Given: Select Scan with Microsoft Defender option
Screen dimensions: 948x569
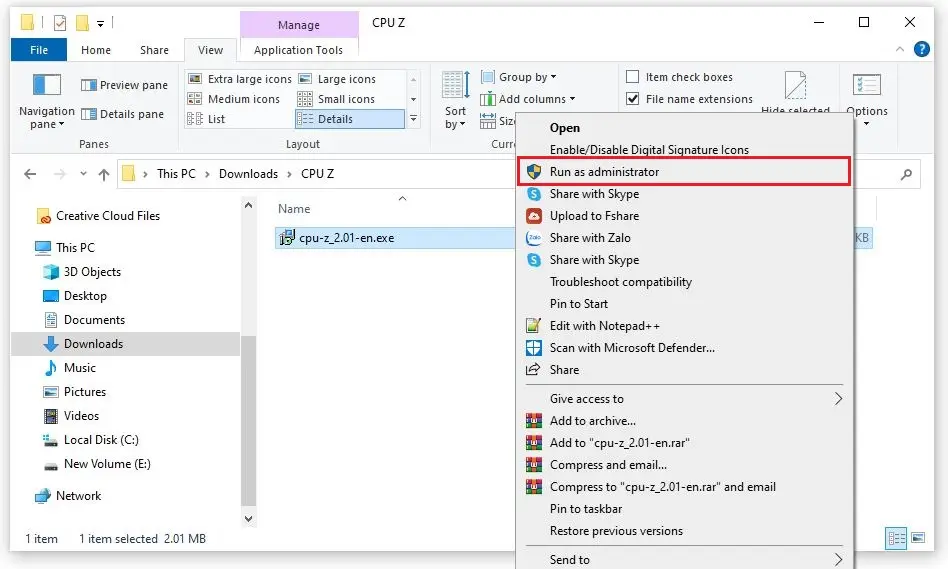Looking at the screenshot, I should click(631, 348).
